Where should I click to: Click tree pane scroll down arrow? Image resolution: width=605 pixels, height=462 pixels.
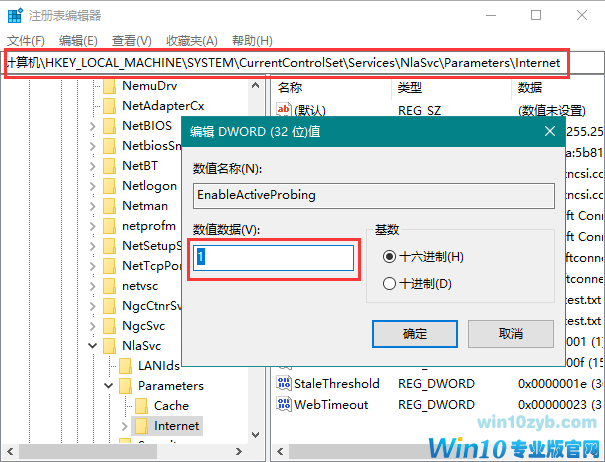pos(255,435)
